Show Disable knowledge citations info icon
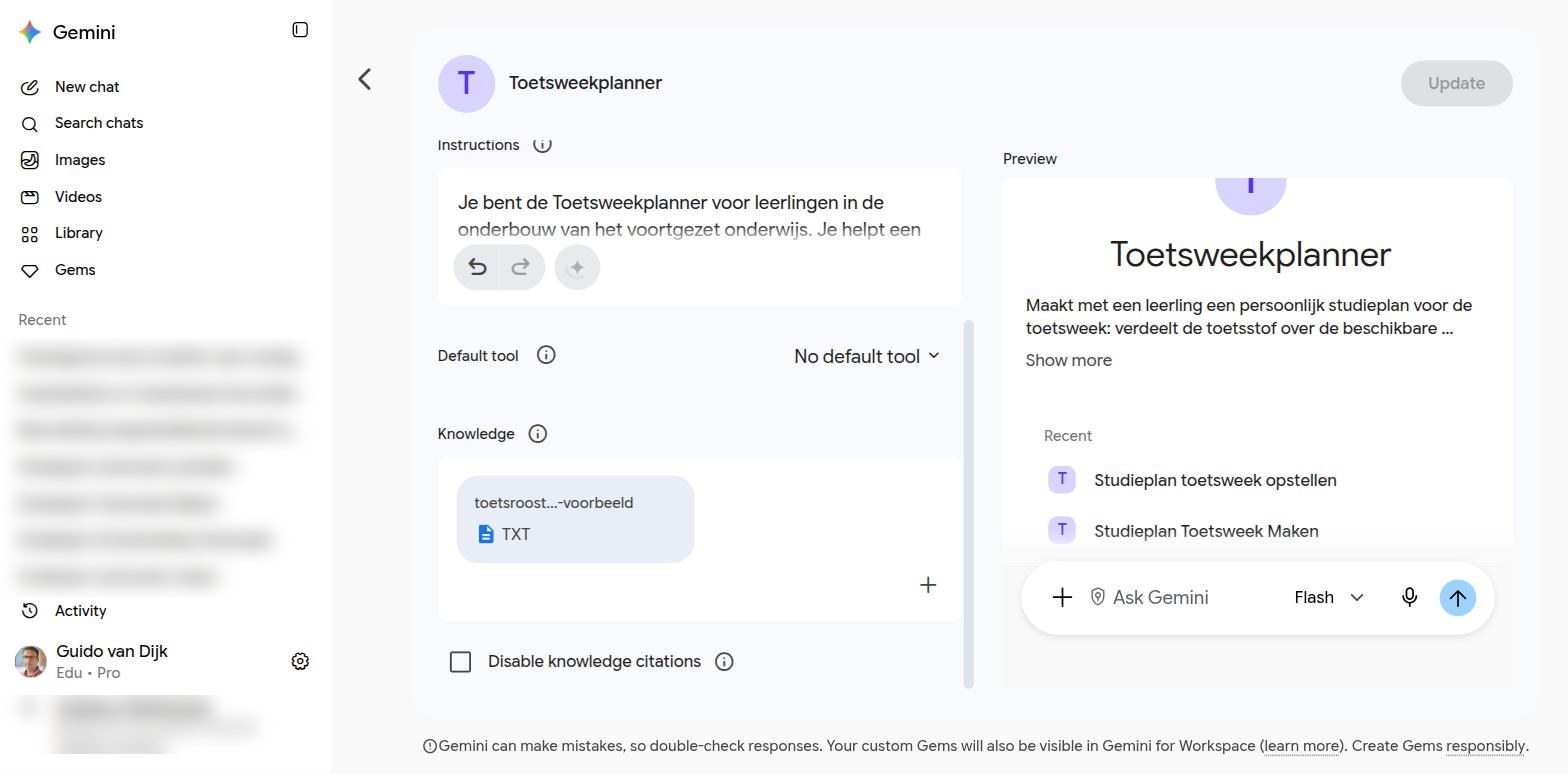Viewport: 1568px width, 774px height. 724,662
